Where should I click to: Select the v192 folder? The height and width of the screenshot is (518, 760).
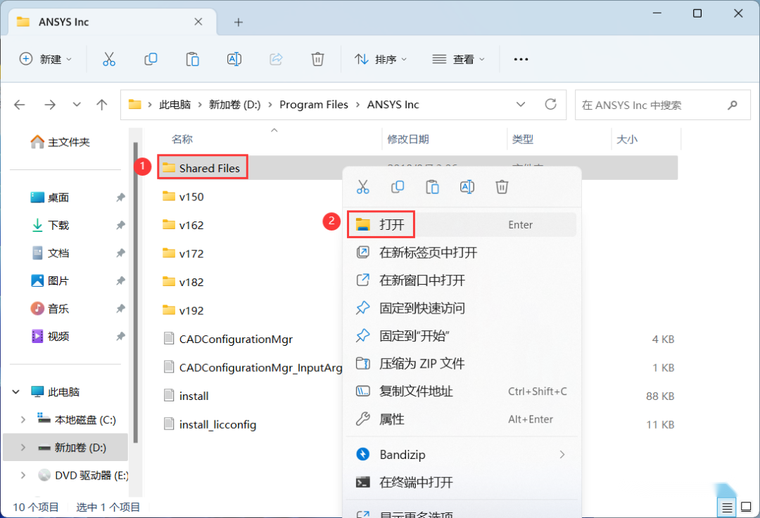[183, 311]
